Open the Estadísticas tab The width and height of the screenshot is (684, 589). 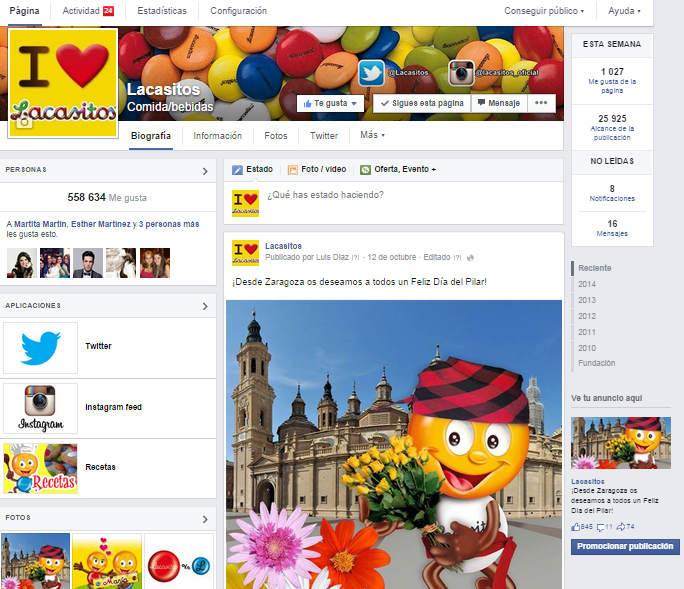(162, 11)
